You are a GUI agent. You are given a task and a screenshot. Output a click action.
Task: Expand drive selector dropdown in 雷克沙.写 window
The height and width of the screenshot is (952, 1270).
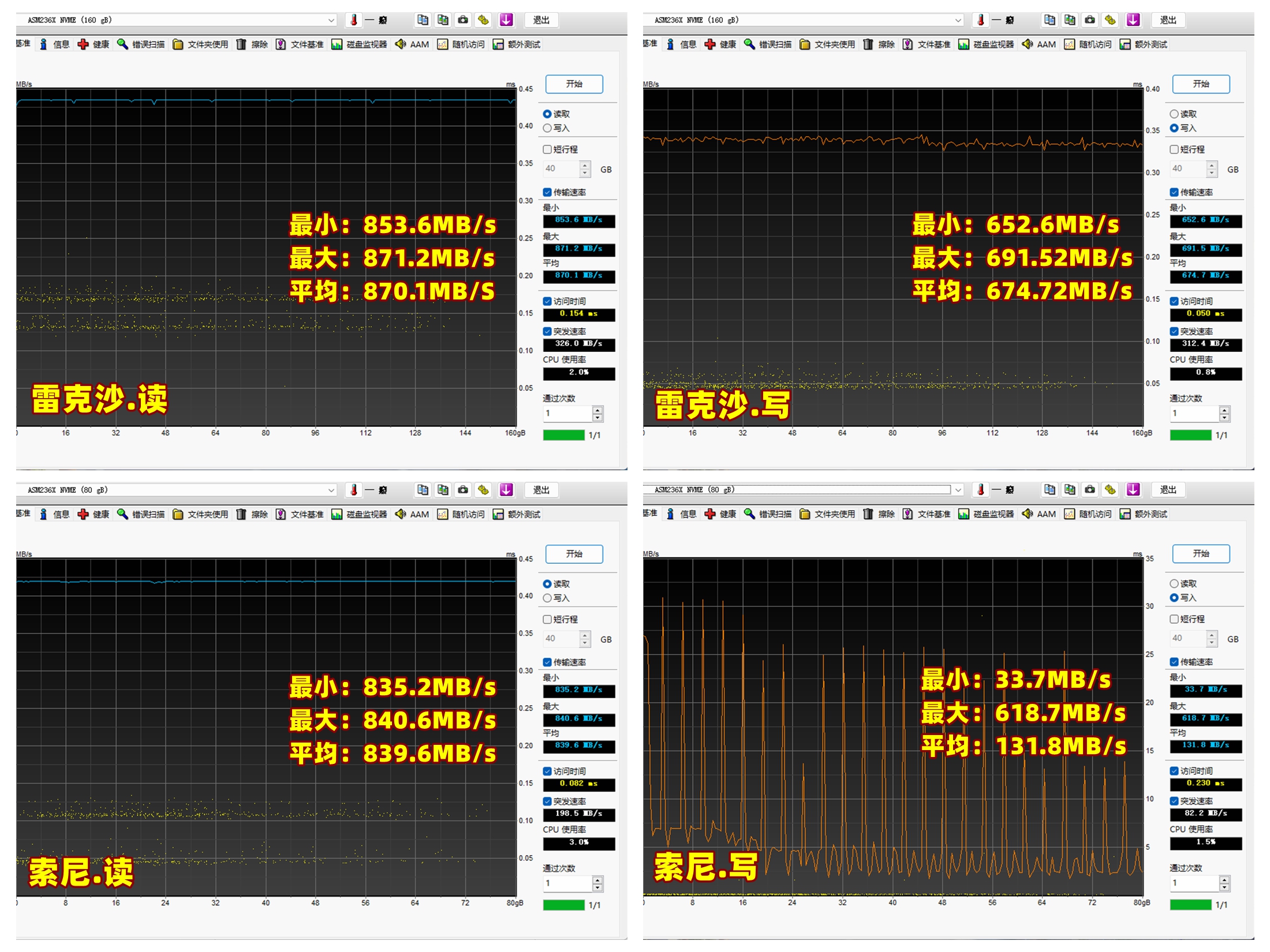pyautogui.click(x=958, y=20)
